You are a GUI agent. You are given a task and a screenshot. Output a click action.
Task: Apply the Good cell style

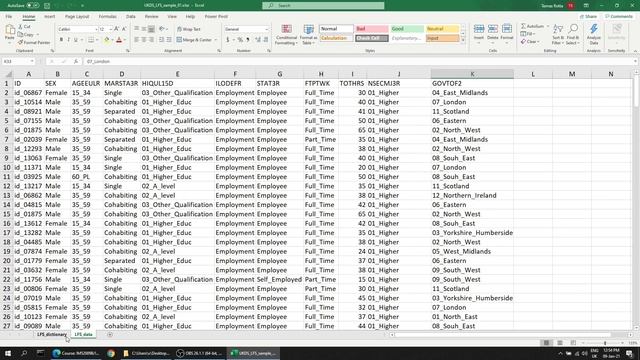tap(407, 29)
